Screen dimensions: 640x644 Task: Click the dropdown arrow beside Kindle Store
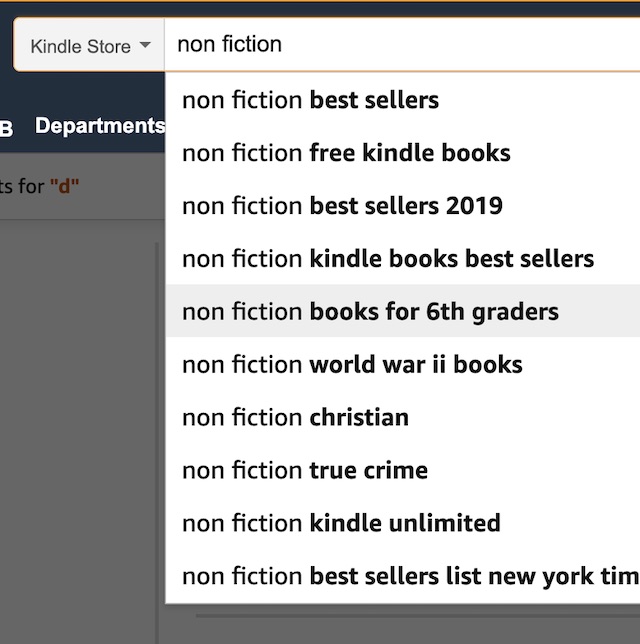tap(145, 44)
